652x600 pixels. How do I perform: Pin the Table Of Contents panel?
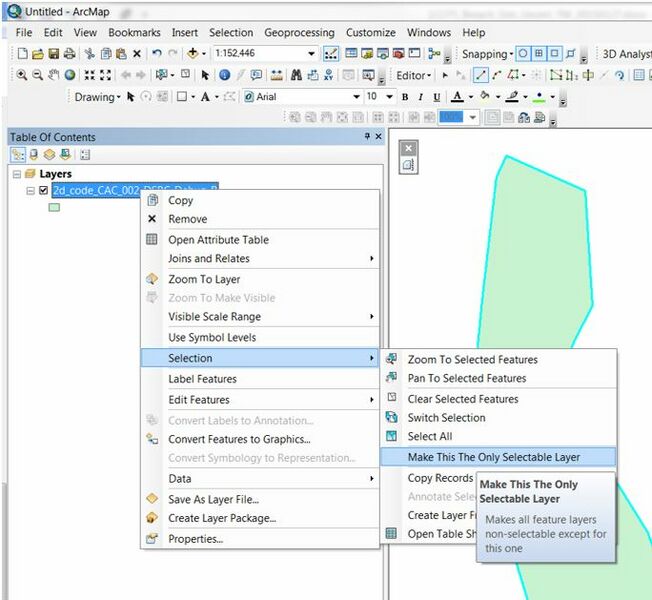pos(367,136)
